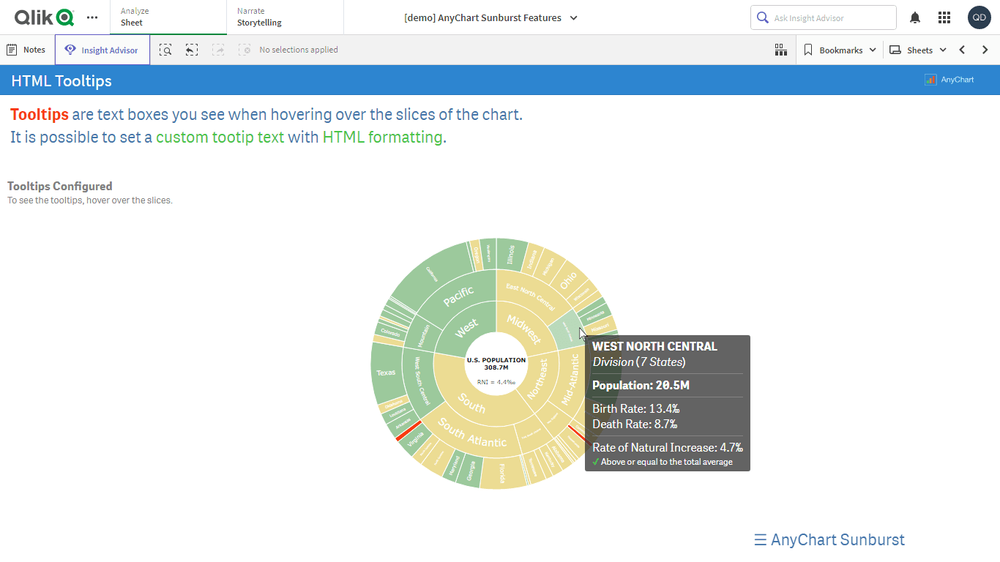Switch to the Analyze Sheet tab
Image resolution: width=1000 pixels, height=562 pixels.
[x=168, y=17]
